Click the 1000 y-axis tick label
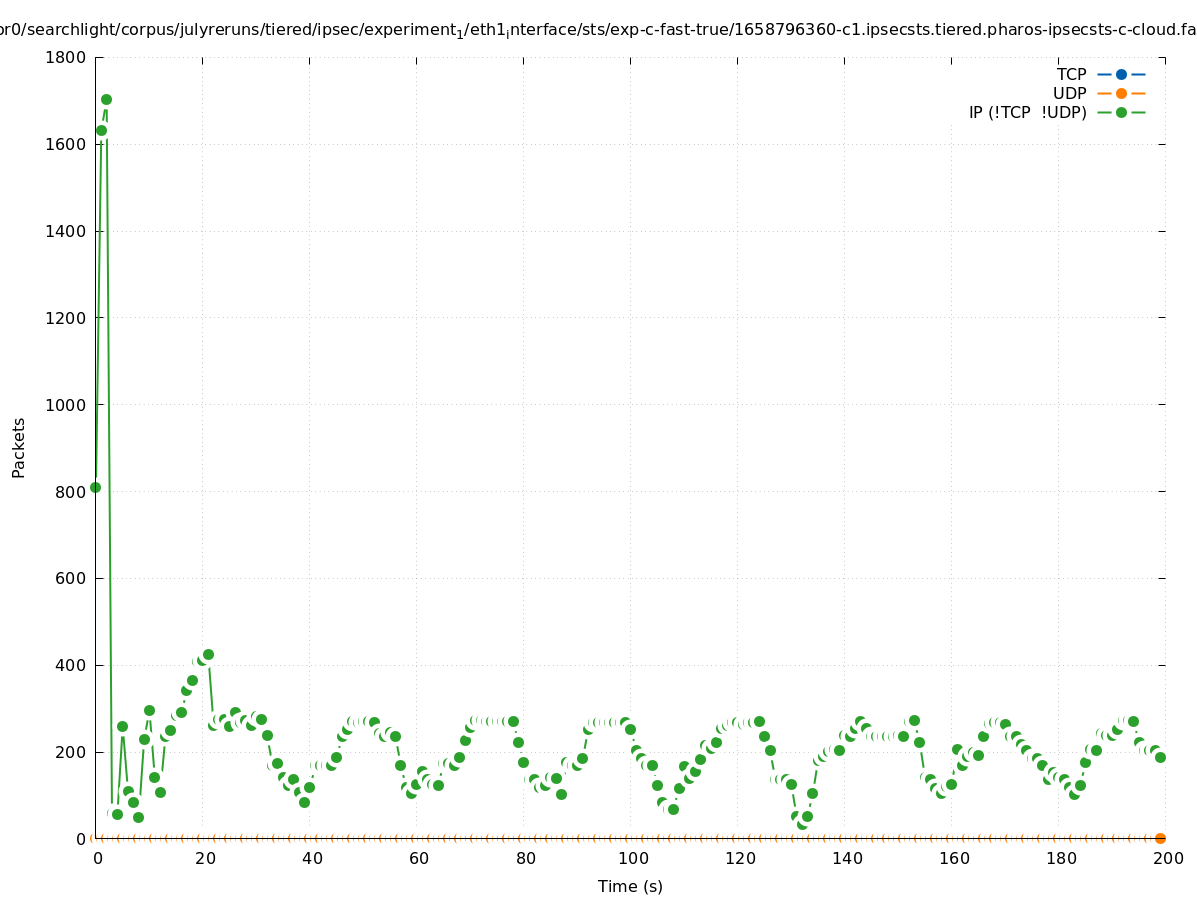This screenshot has height=900, width=1197. [x=65, y=404]
